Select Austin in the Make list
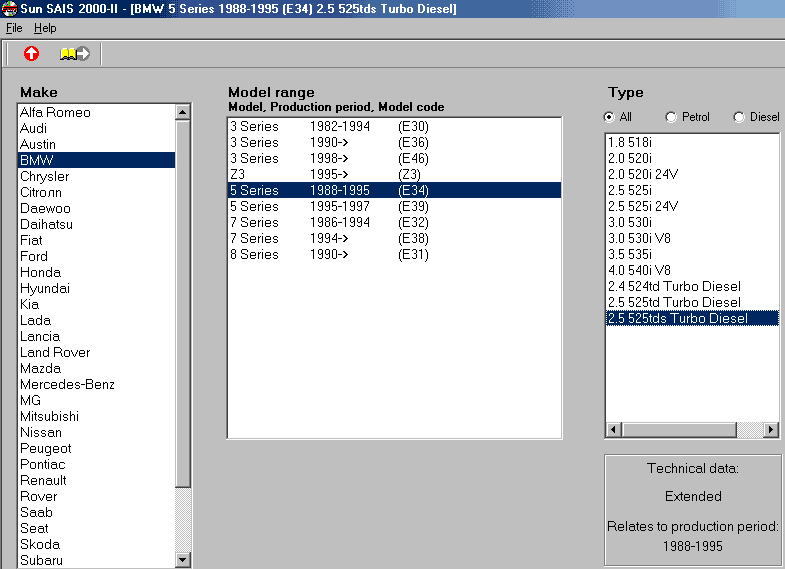The width and height of the screenshot is (785, 569). [97, 144]
